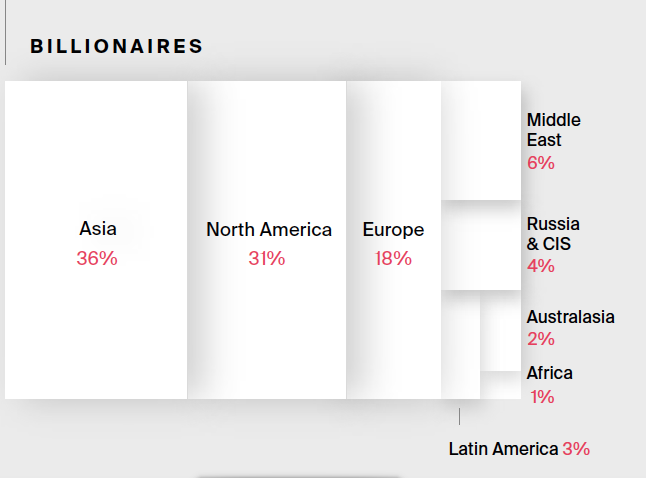This screenshot has height=478, width=646.
Task: Click the BILLIONAIRES heading
Action: click(x=117, y=46)
